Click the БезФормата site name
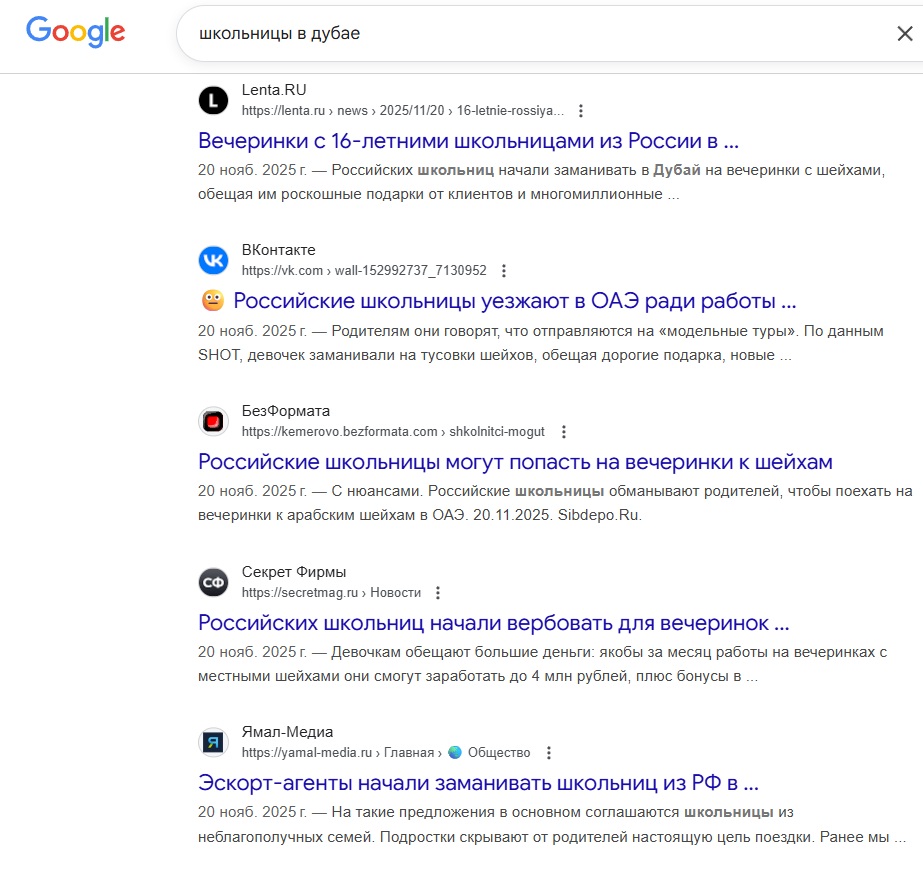923x884 pixels. pos(285,411)
